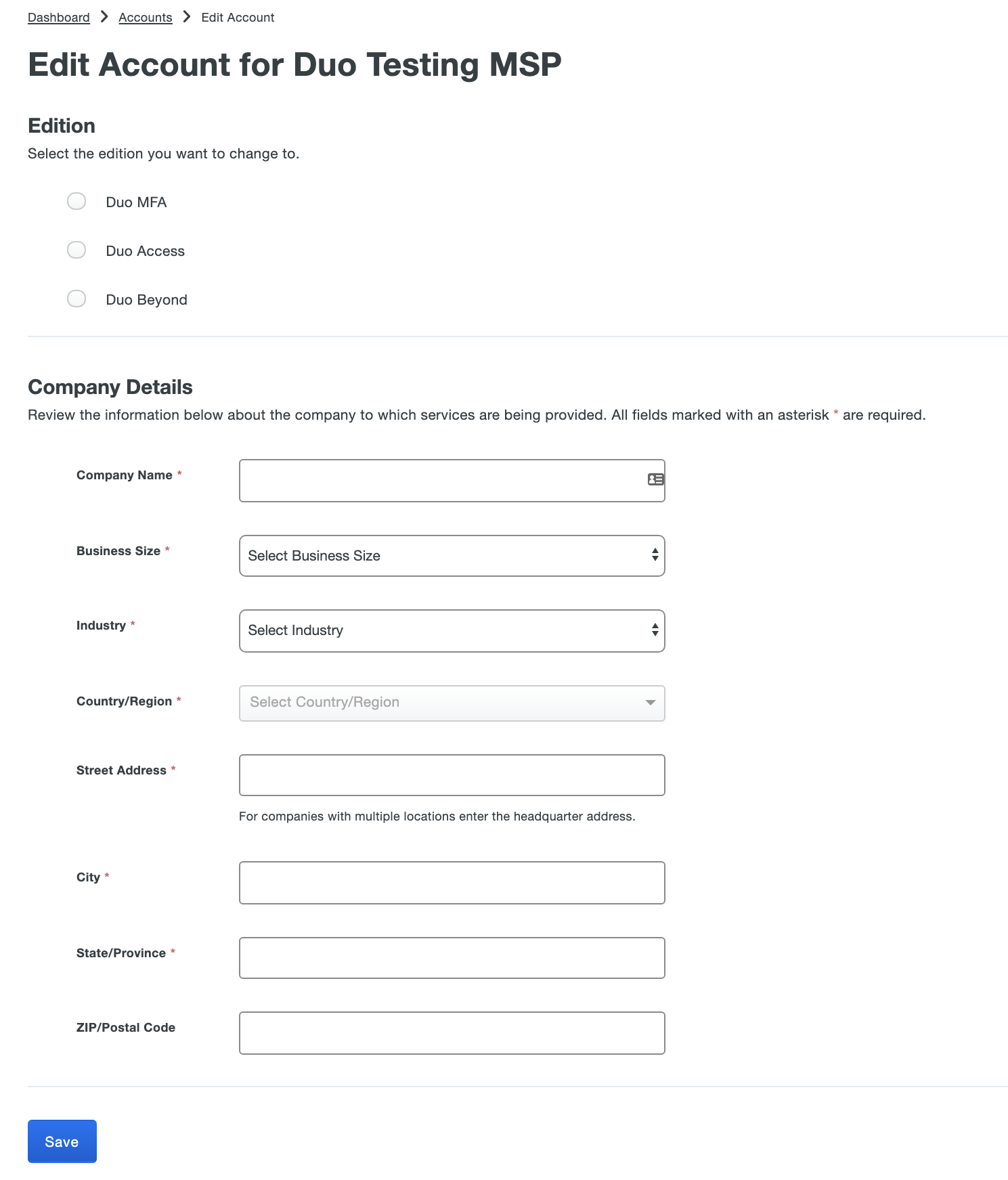
Task: Click the chevron between Dashboard and Accounts
Action: [x=105, y=17]
